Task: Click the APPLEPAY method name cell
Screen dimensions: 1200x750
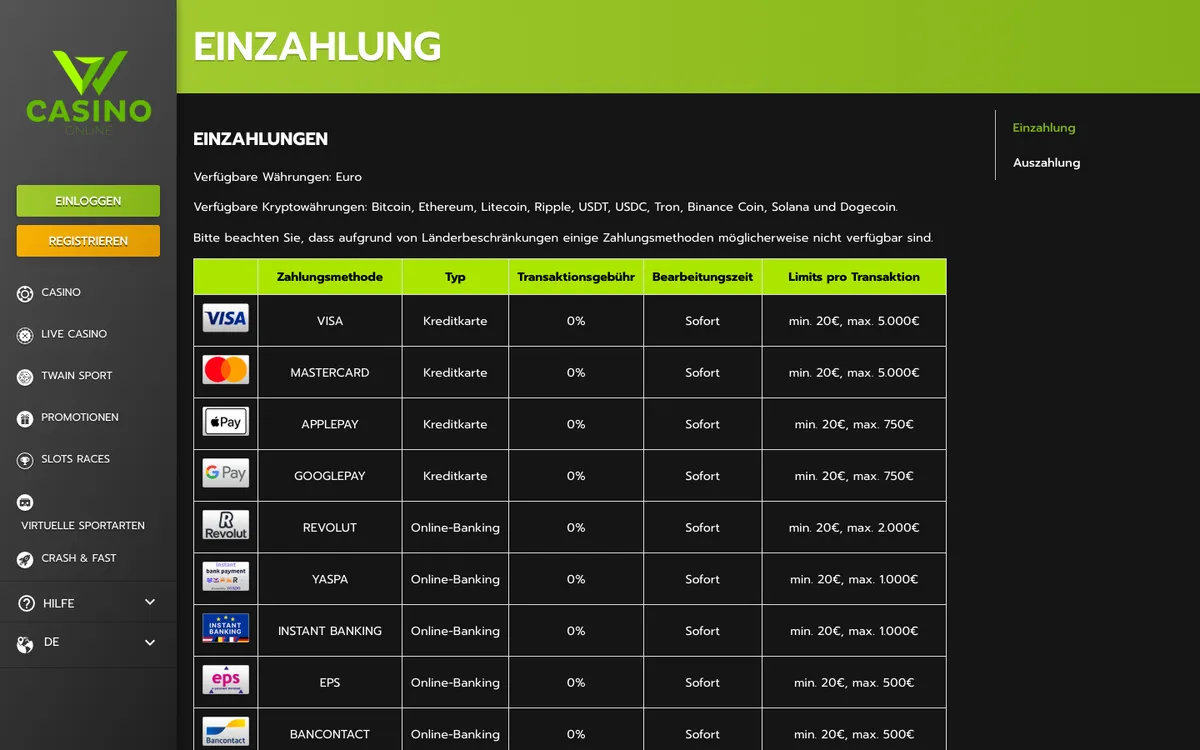Action: point(330,424)
